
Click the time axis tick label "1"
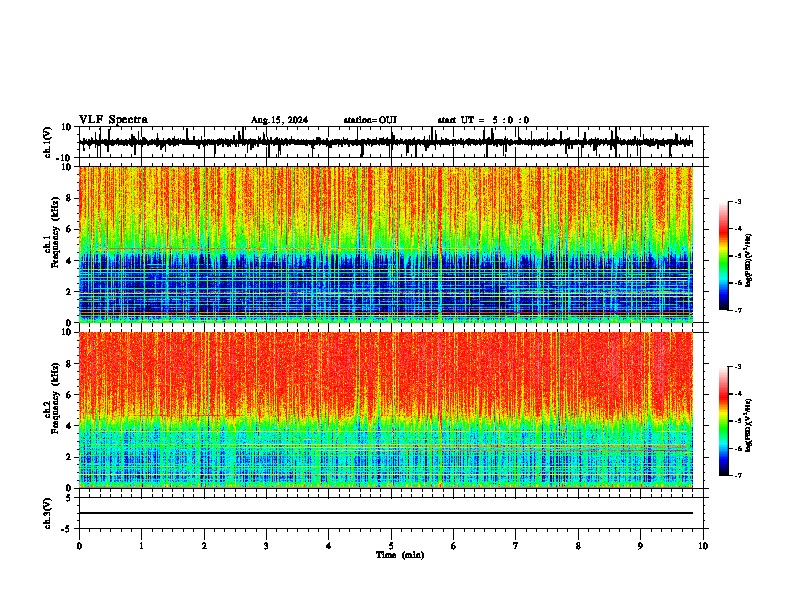click(141, 546)
